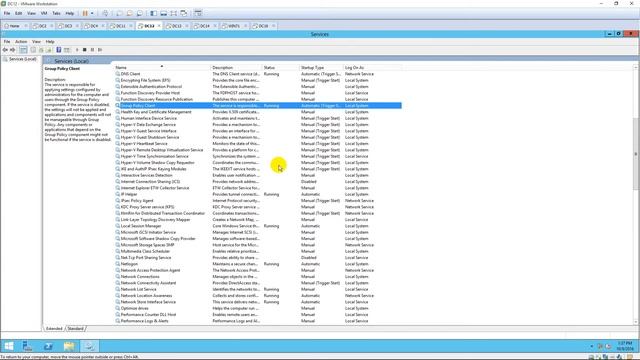Select the Netlogon service row
This screenshot has height=360, width=640.
click(258, 264)
